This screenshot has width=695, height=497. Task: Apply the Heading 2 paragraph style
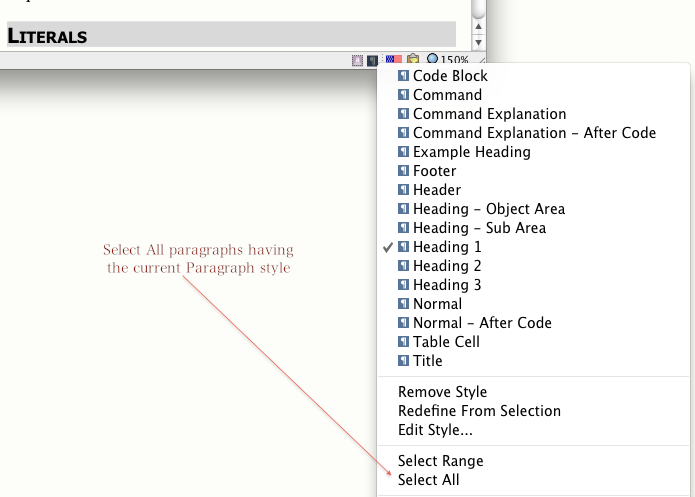[447, 266]
